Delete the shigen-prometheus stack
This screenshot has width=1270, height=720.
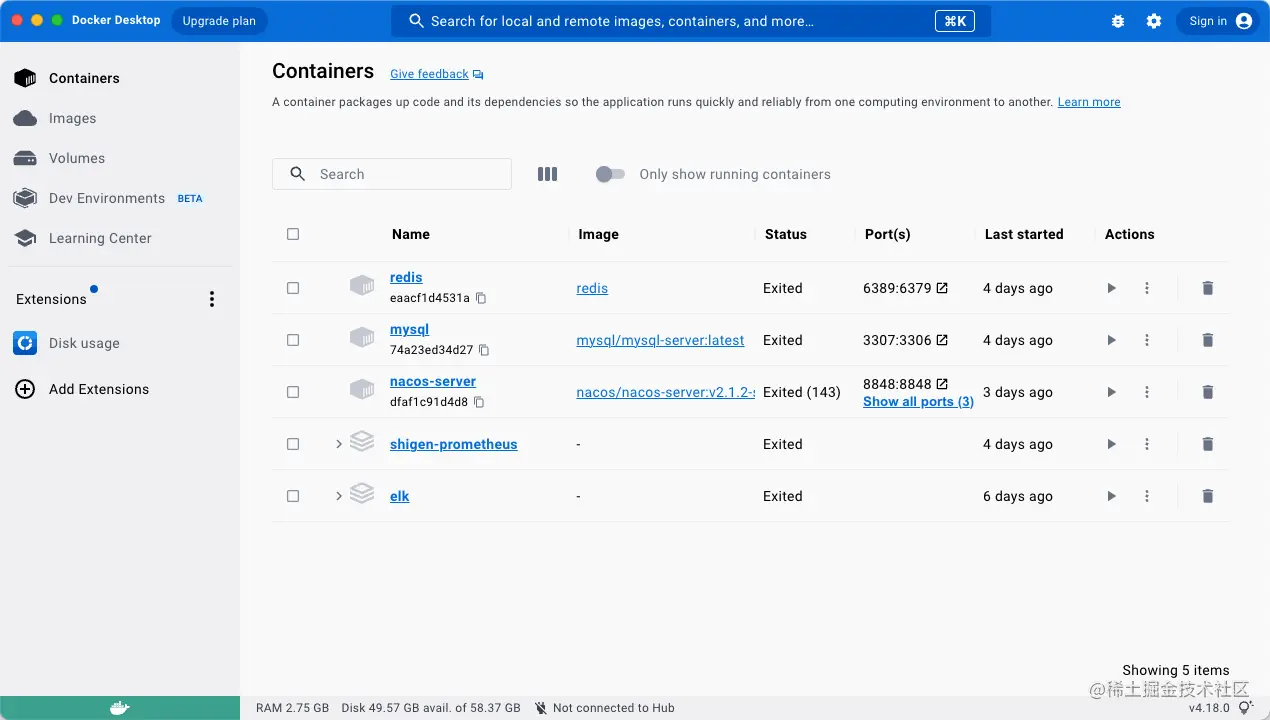pos(1207,444)
